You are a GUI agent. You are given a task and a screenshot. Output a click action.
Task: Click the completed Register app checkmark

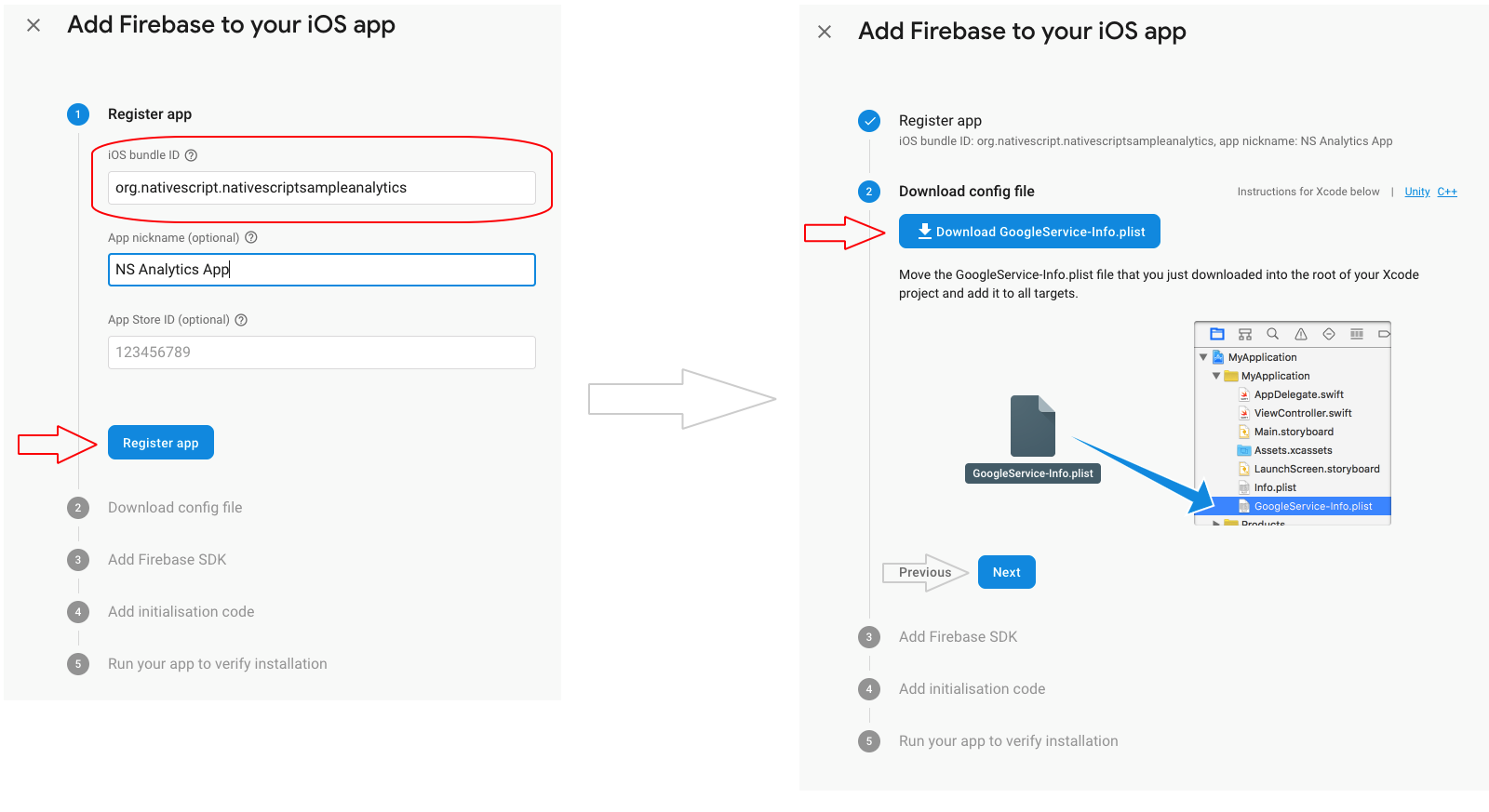(869, 121)
